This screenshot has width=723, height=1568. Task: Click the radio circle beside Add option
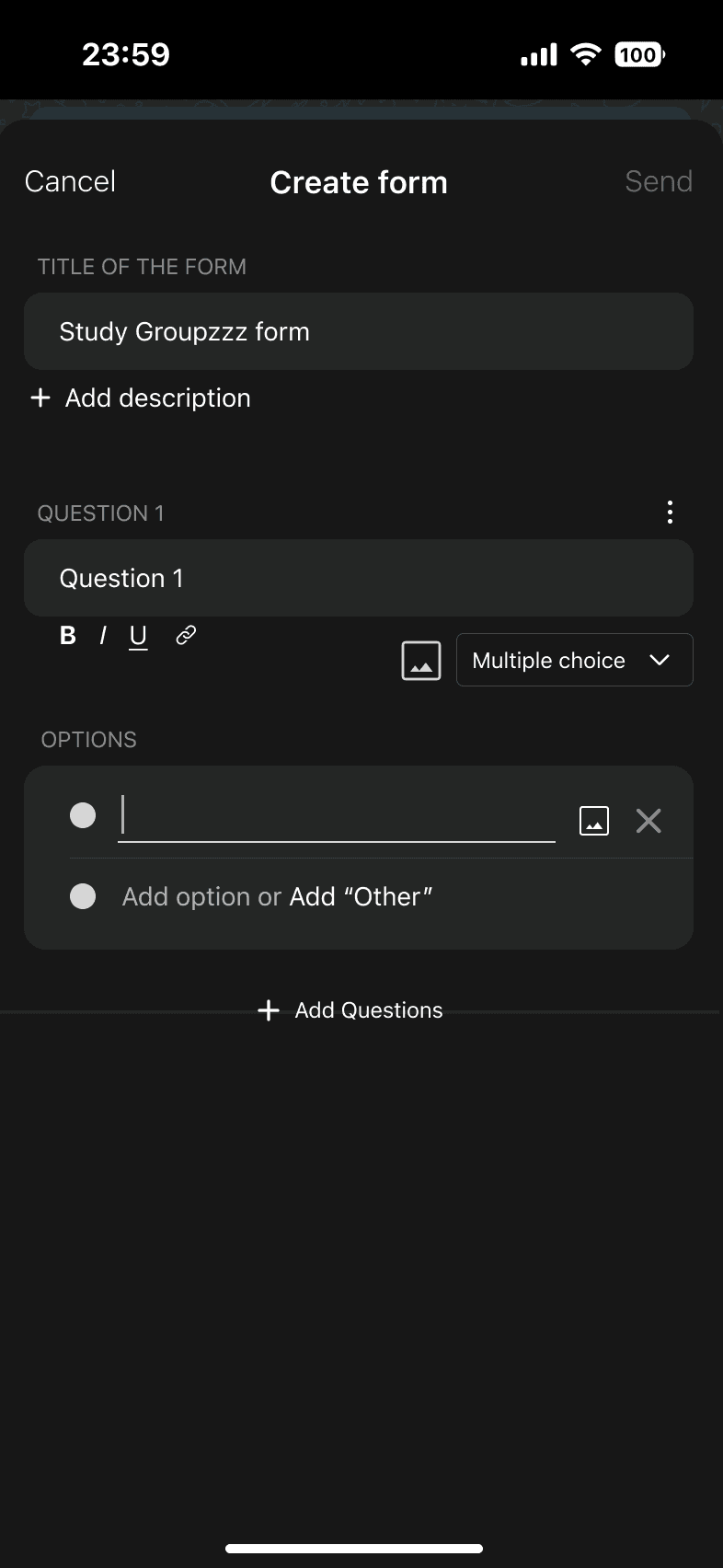[83, 896]
